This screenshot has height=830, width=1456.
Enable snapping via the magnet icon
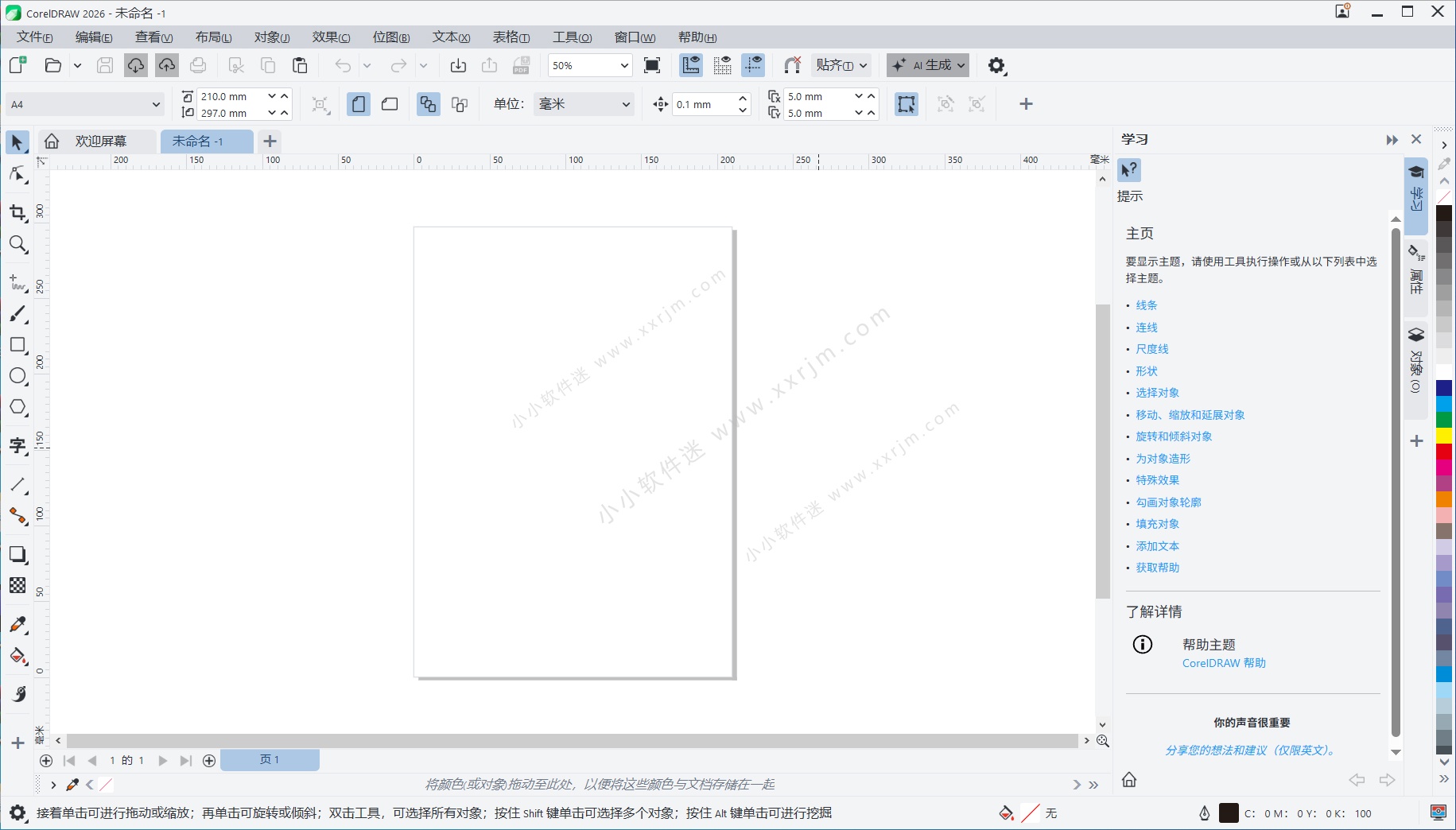point(792,65)
